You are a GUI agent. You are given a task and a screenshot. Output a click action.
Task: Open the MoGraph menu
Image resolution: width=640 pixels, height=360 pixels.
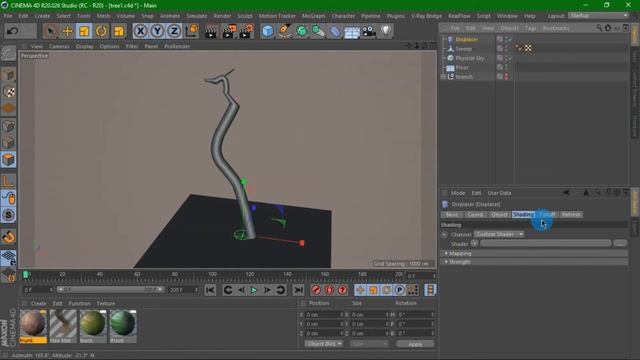313,16
